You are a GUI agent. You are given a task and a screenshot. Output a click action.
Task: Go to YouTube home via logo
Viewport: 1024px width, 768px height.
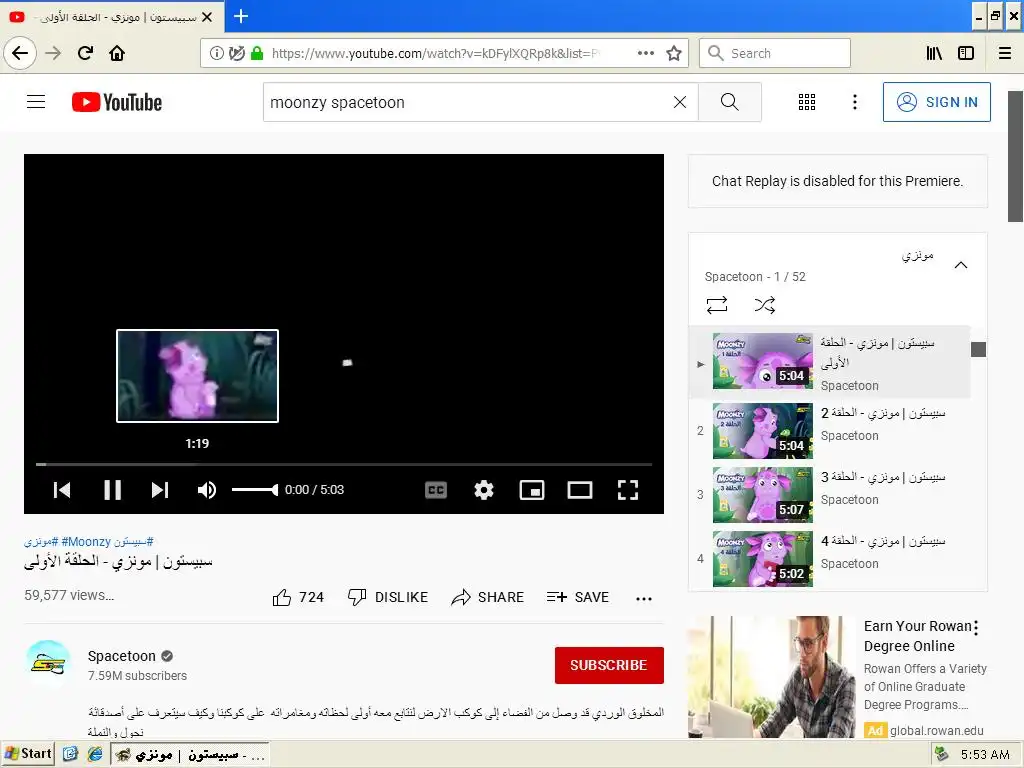tap(117, 103)
